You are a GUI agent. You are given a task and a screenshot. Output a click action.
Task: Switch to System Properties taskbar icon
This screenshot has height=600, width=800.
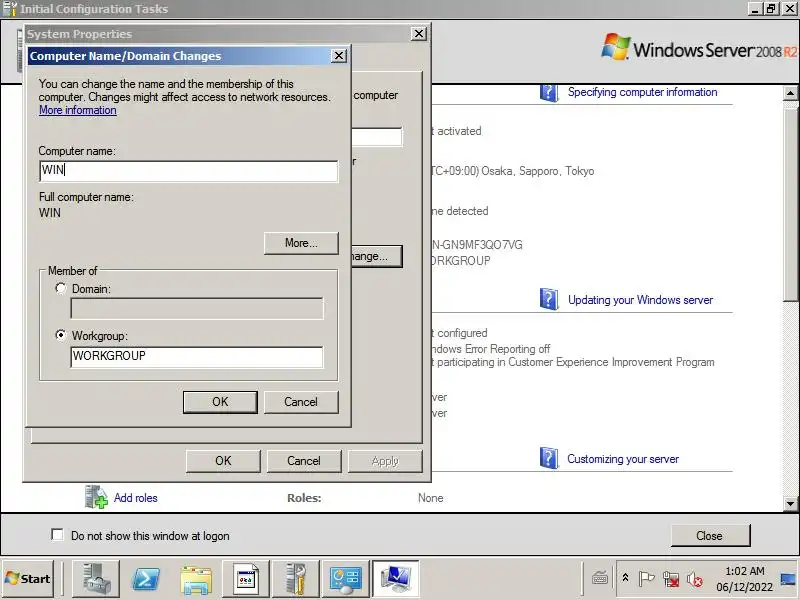coord(396,579)
